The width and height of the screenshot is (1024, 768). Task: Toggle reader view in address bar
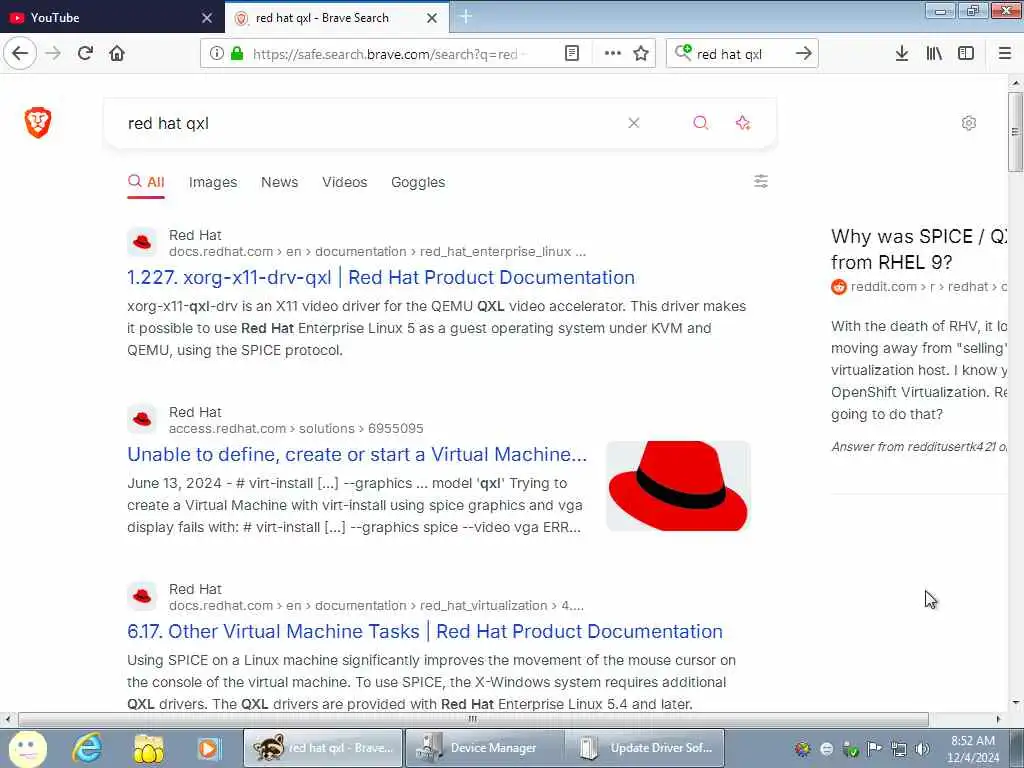tap(571, 54)
